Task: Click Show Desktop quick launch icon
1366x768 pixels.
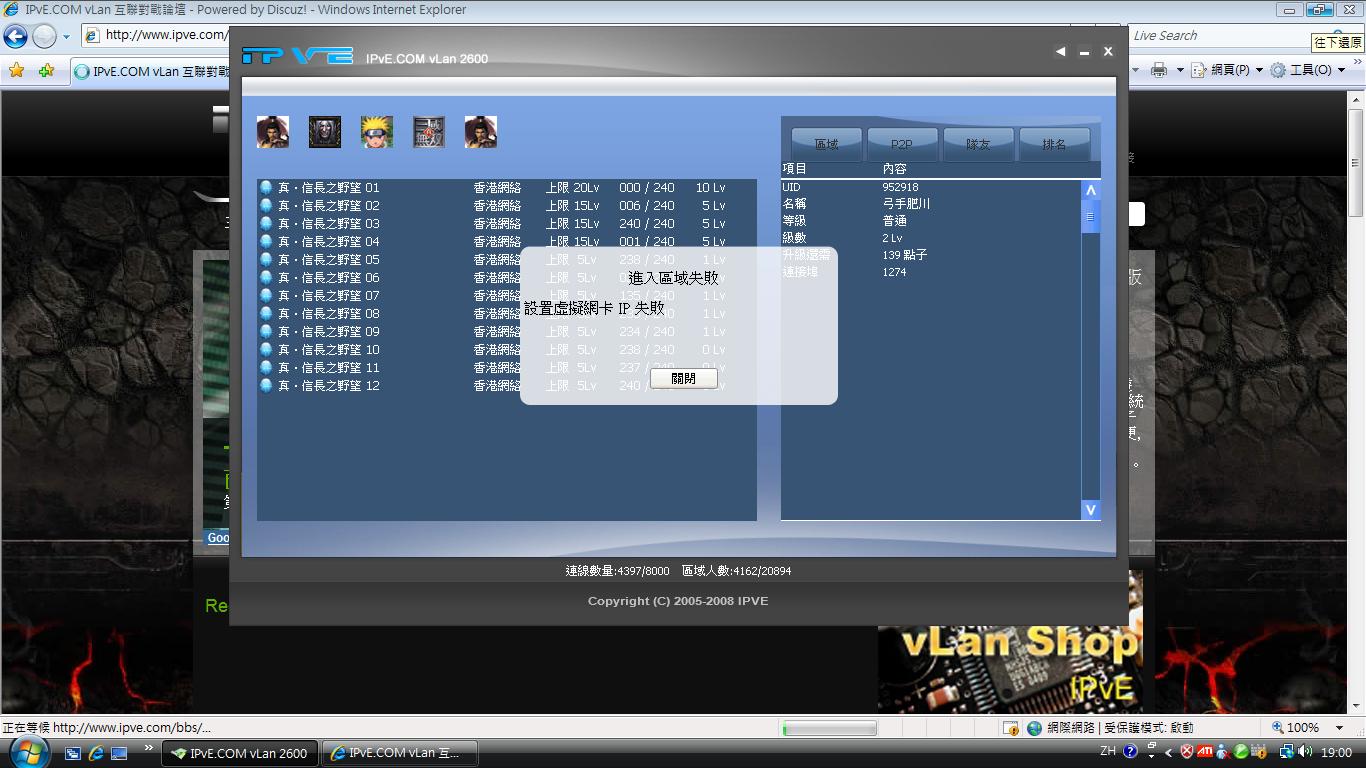Action: [119, 753]
